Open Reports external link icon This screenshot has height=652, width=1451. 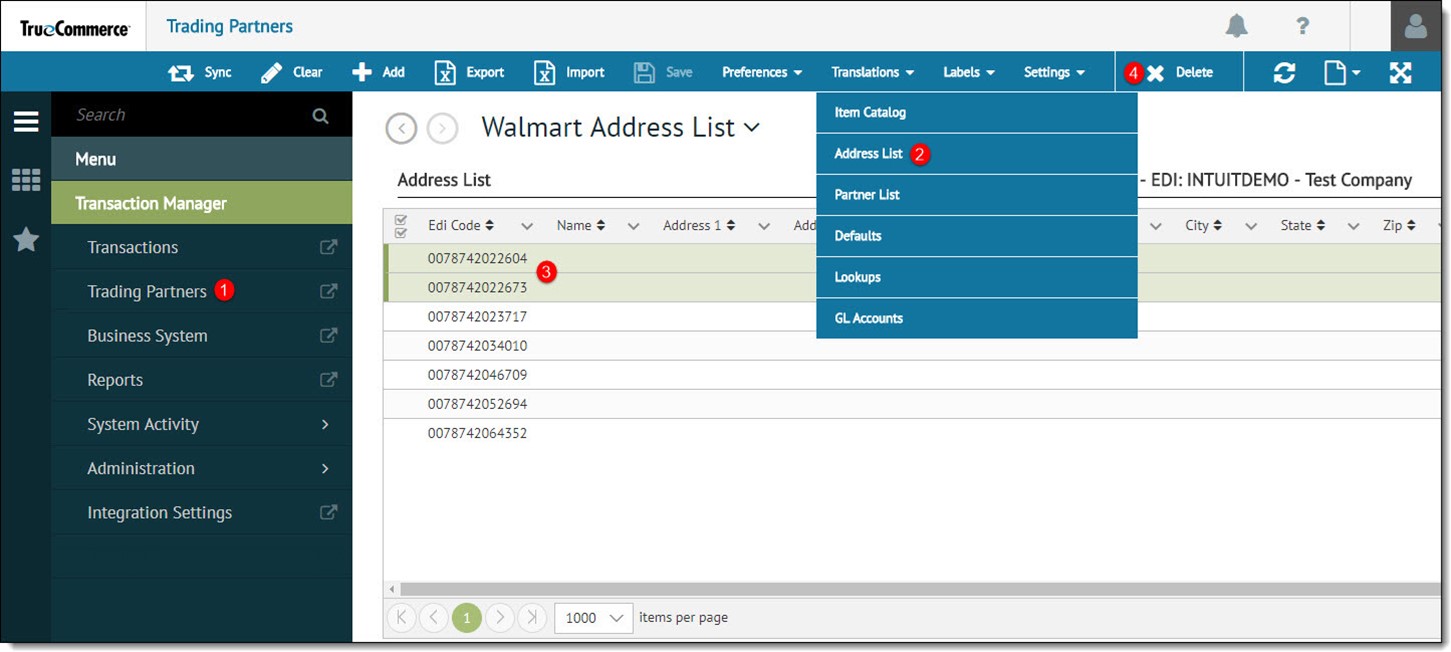coord(328,379)
